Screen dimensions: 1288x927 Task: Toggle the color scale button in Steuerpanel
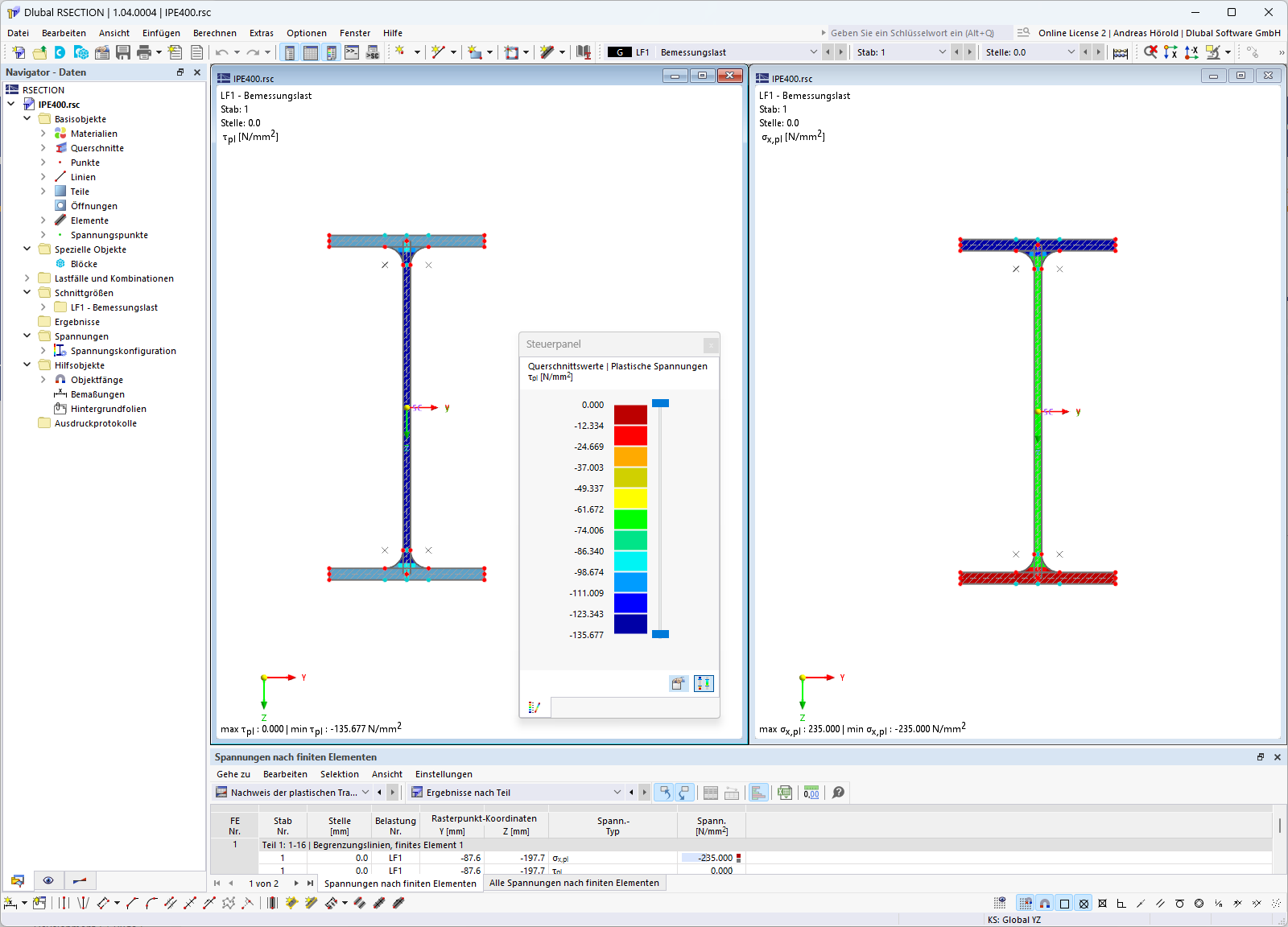[x=704, y=683]
